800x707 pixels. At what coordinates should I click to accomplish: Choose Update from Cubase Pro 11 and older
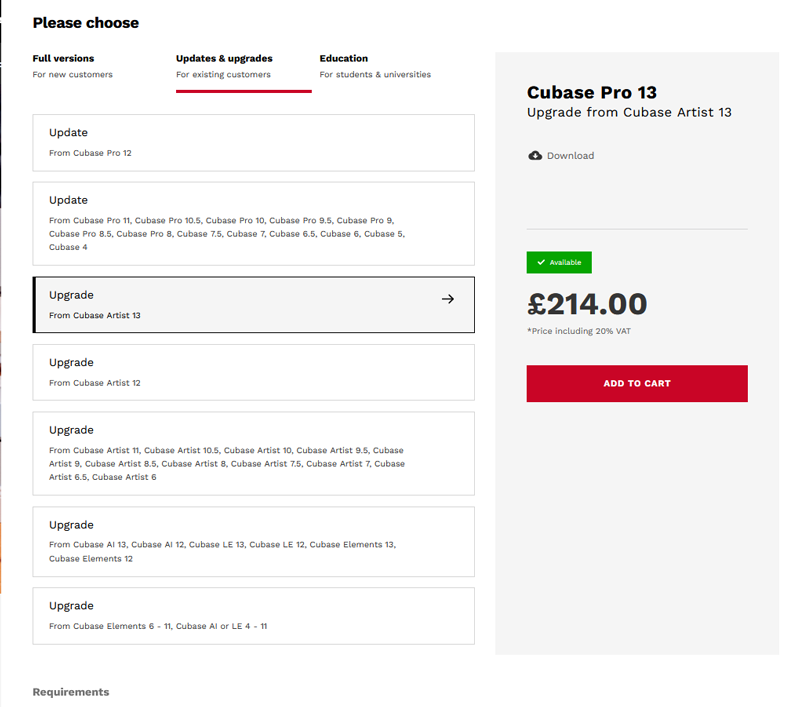coord(254,223)
